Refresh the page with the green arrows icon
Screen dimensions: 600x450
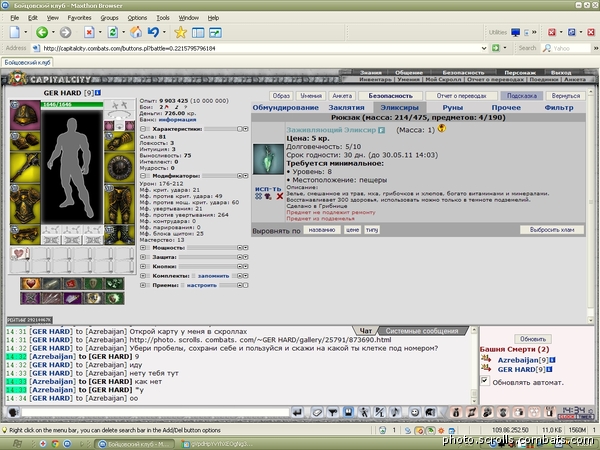[112, 33]
